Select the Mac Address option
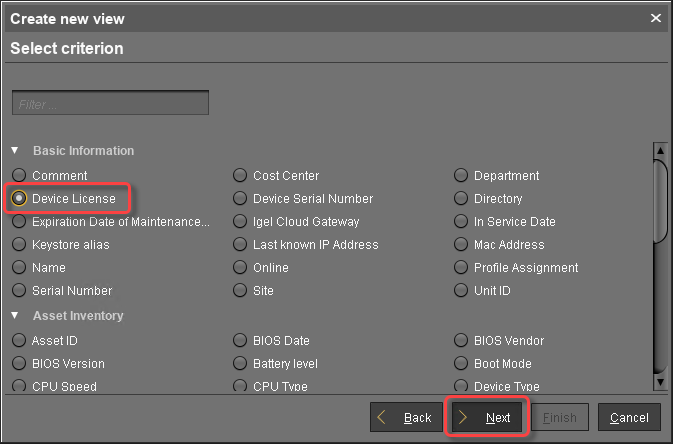 [461, 245]
